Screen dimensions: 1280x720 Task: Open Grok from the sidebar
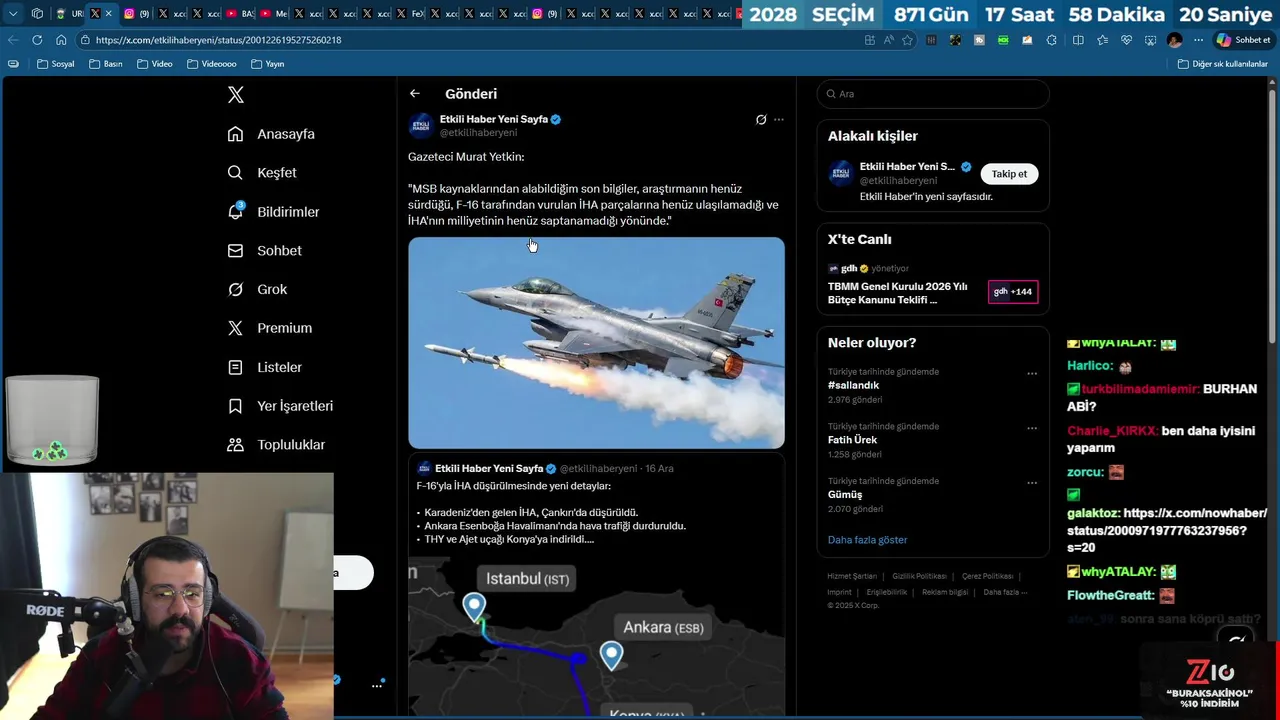(x=257, y=289)
